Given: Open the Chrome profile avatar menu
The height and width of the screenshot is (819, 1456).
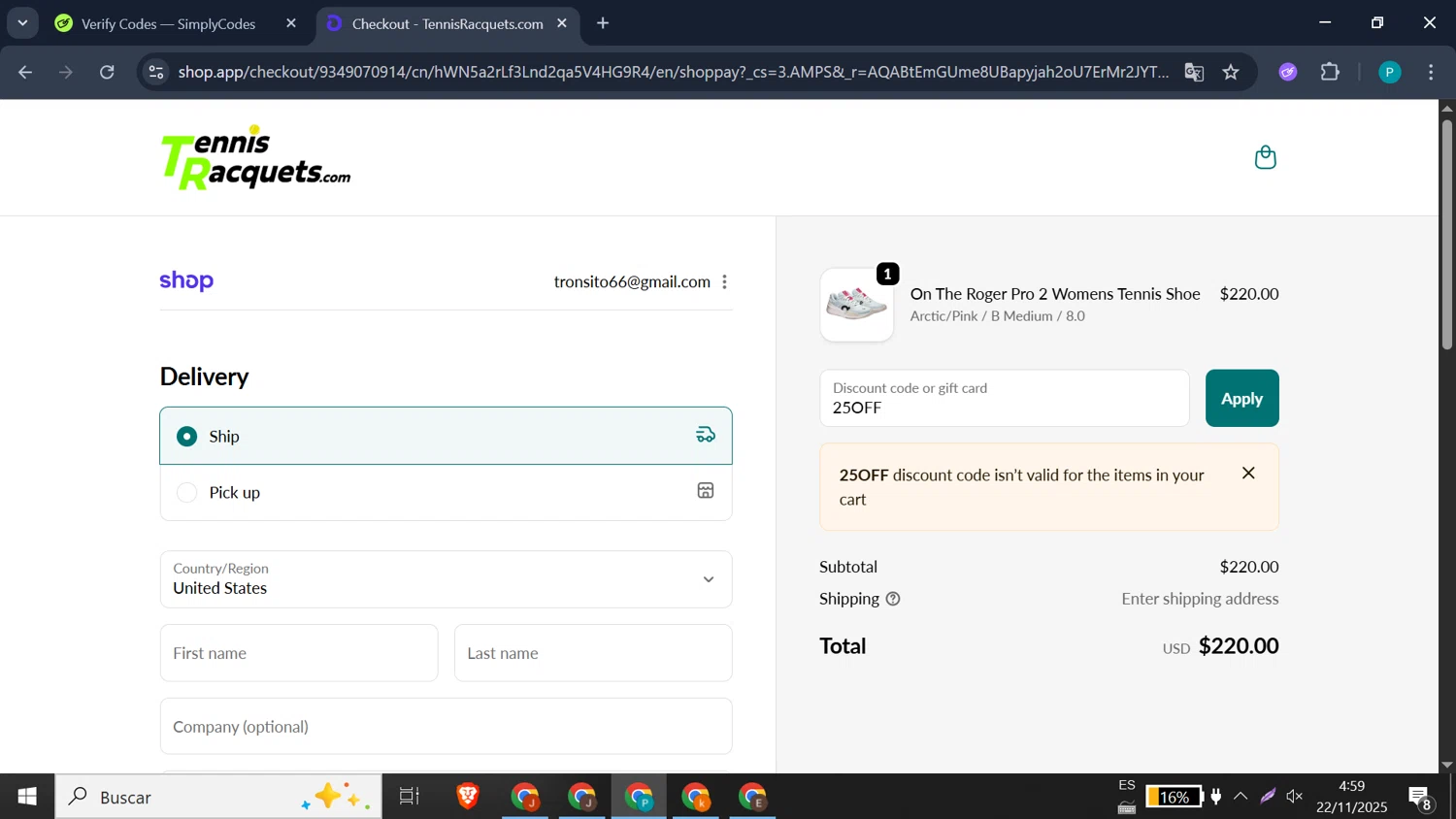Looking at the screenshot, I should pyautogui.click(x=1390, y=72).
